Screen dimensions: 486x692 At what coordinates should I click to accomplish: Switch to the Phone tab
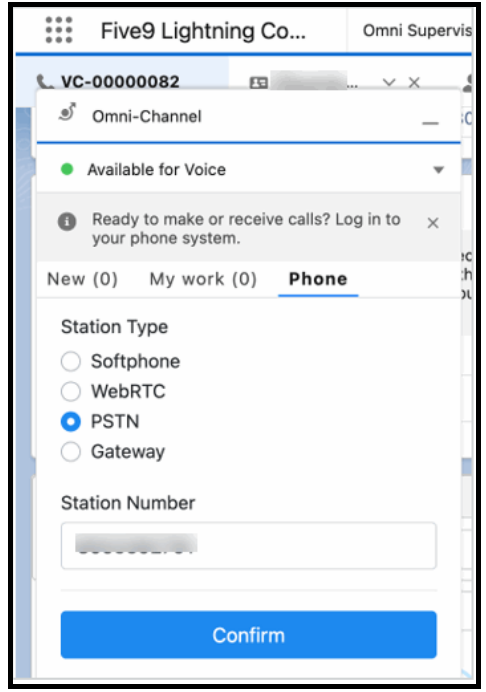[318, 279]
